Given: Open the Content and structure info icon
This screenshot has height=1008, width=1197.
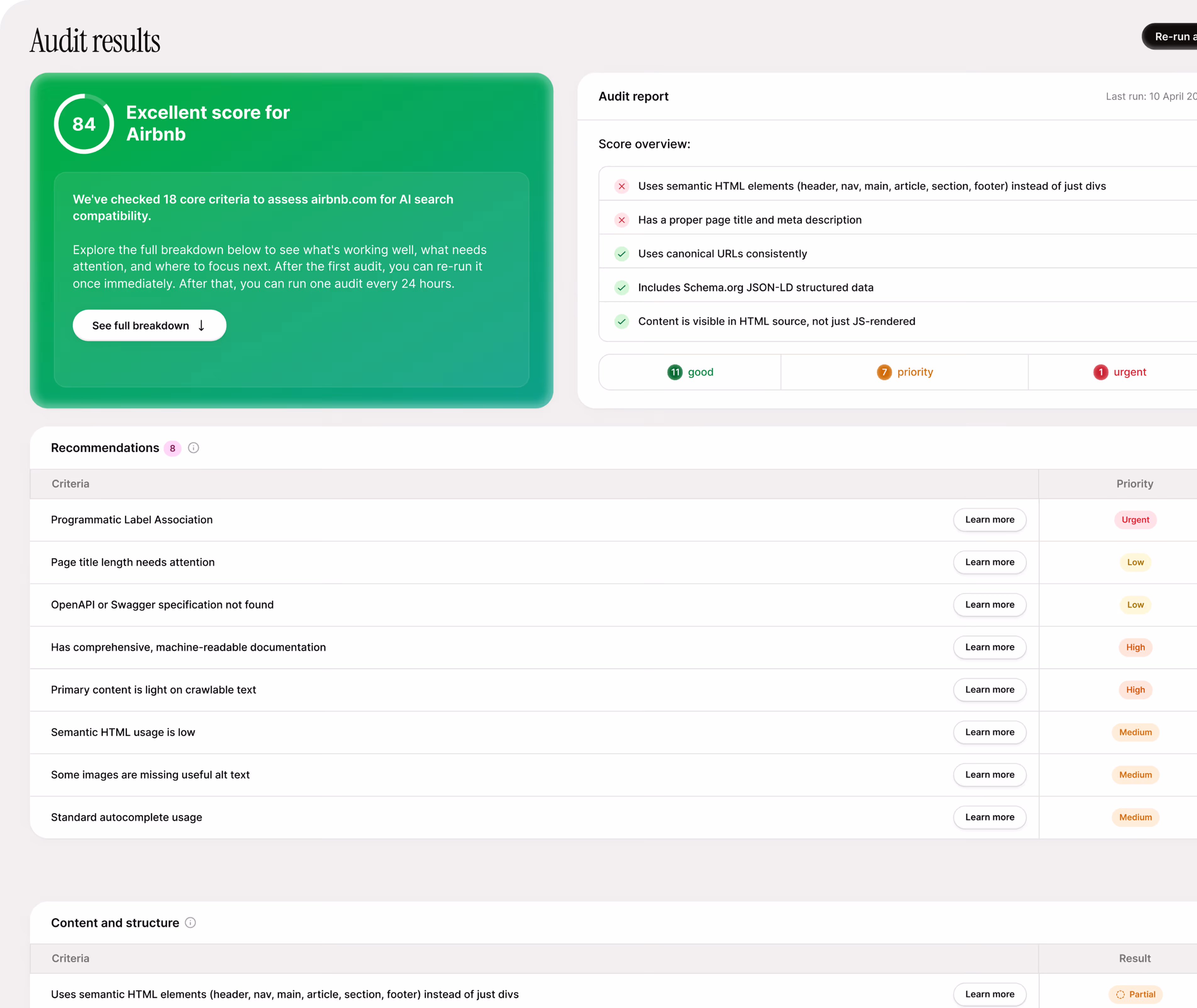Looking at the screenshot, I should (x=191, y=923).
